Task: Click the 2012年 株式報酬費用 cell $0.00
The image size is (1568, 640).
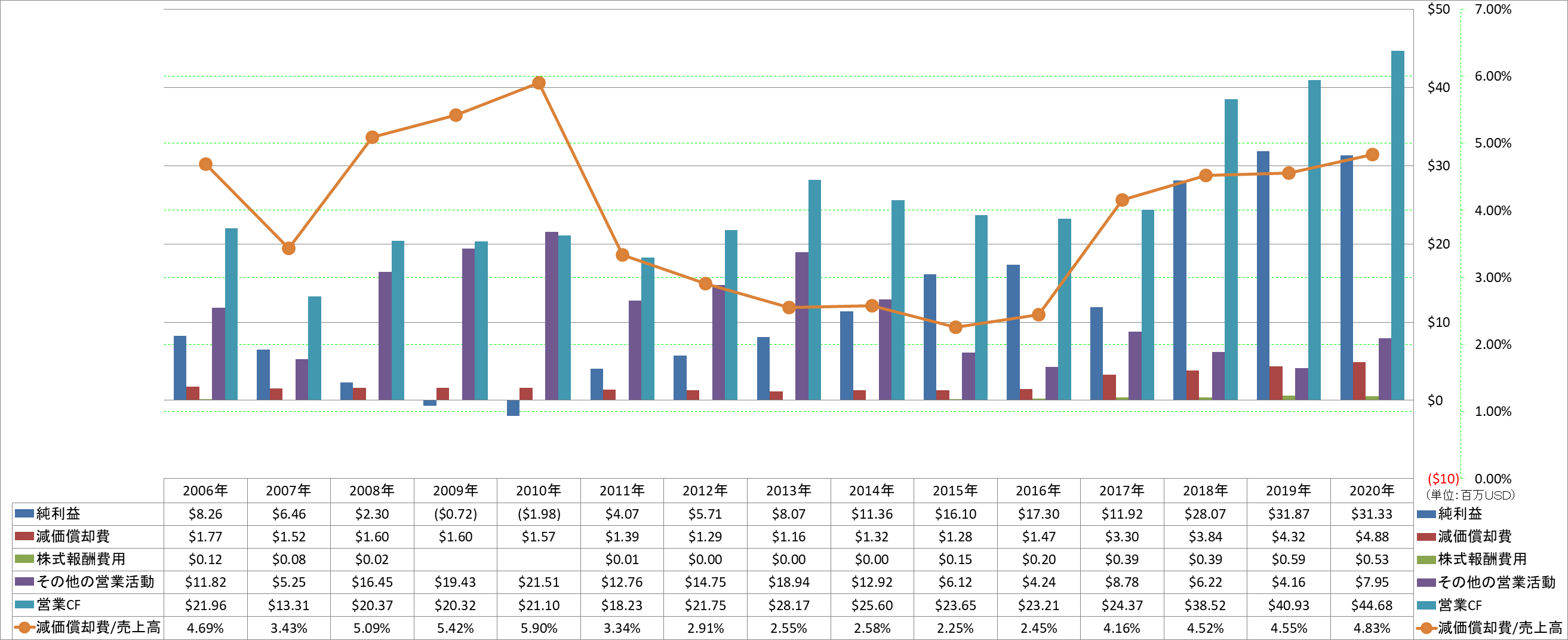Action: point(705,559)
